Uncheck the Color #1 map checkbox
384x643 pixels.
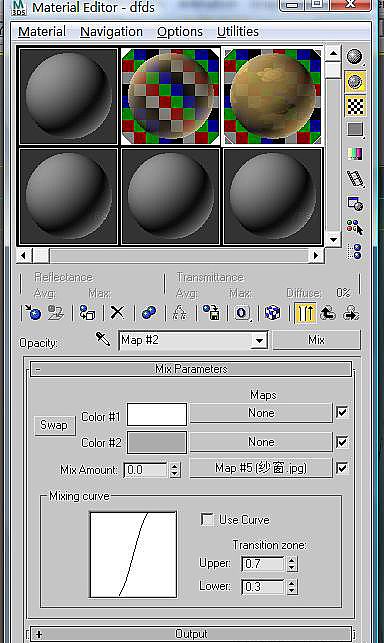[342, 412]
